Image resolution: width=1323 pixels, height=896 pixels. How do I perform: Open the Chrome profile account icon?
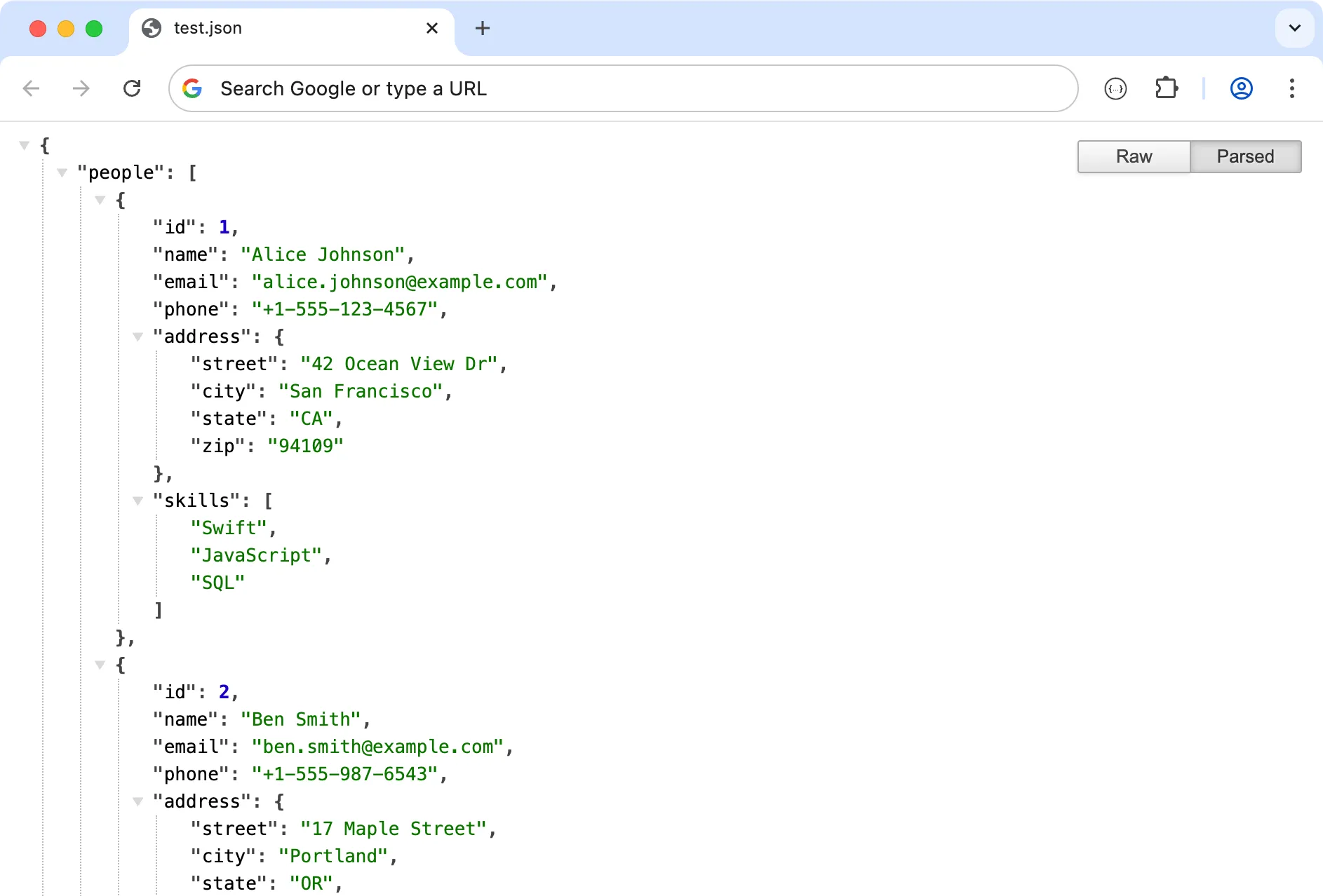click(x=1241, y=88)
